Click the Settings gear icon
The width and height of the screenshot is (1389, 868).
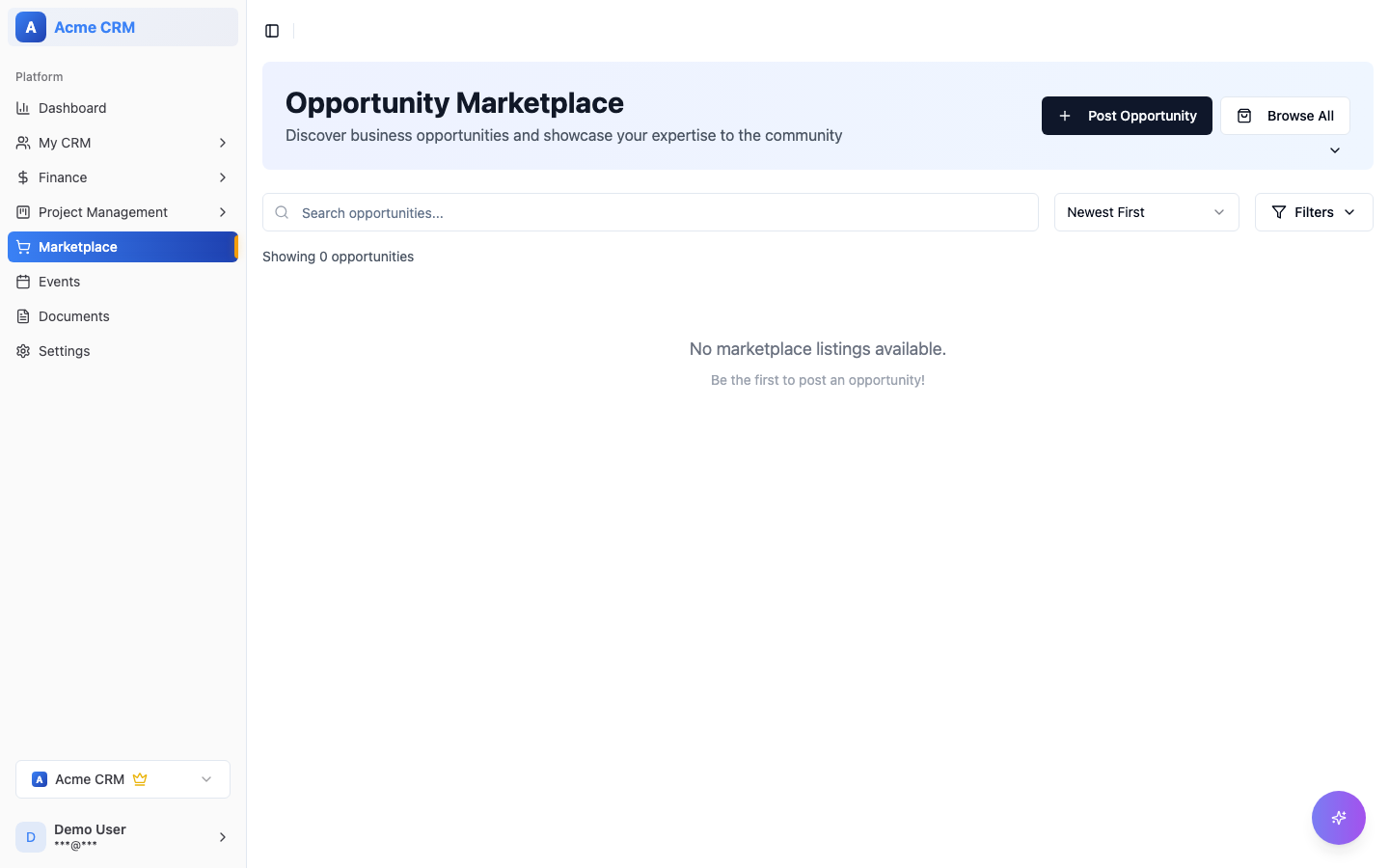point(23,351)
